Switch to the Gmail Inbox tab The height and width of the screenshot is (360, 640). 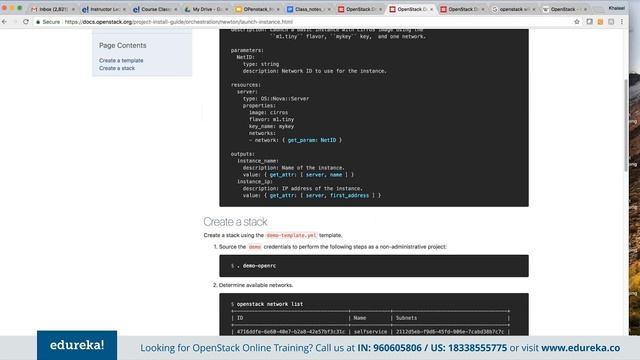pyautogui.click(x=53, y=9)
